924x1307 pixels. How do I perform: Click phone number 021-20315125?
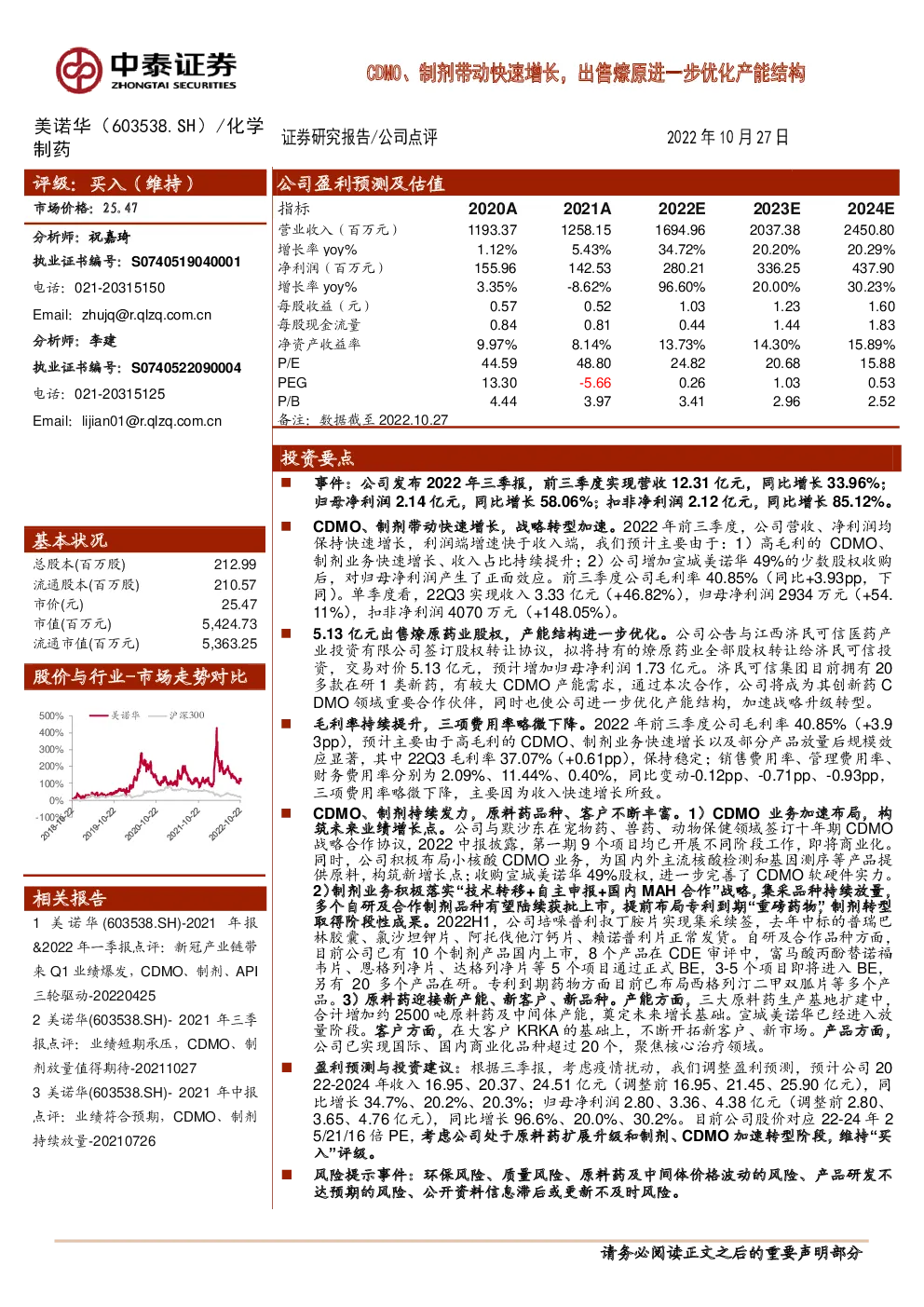119,394
